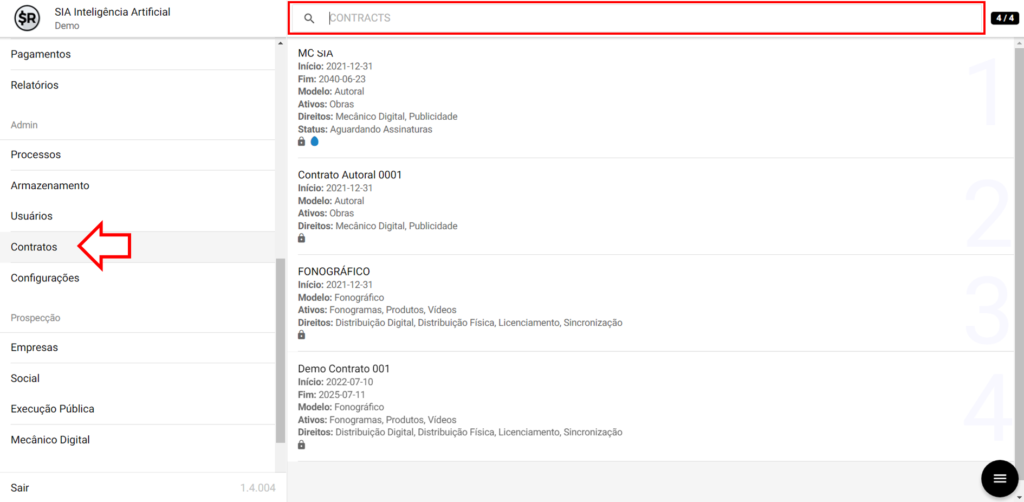The image size is (1024, 502).
Task: Open Execução Pública under Prospecção
Action: [52, 409]
